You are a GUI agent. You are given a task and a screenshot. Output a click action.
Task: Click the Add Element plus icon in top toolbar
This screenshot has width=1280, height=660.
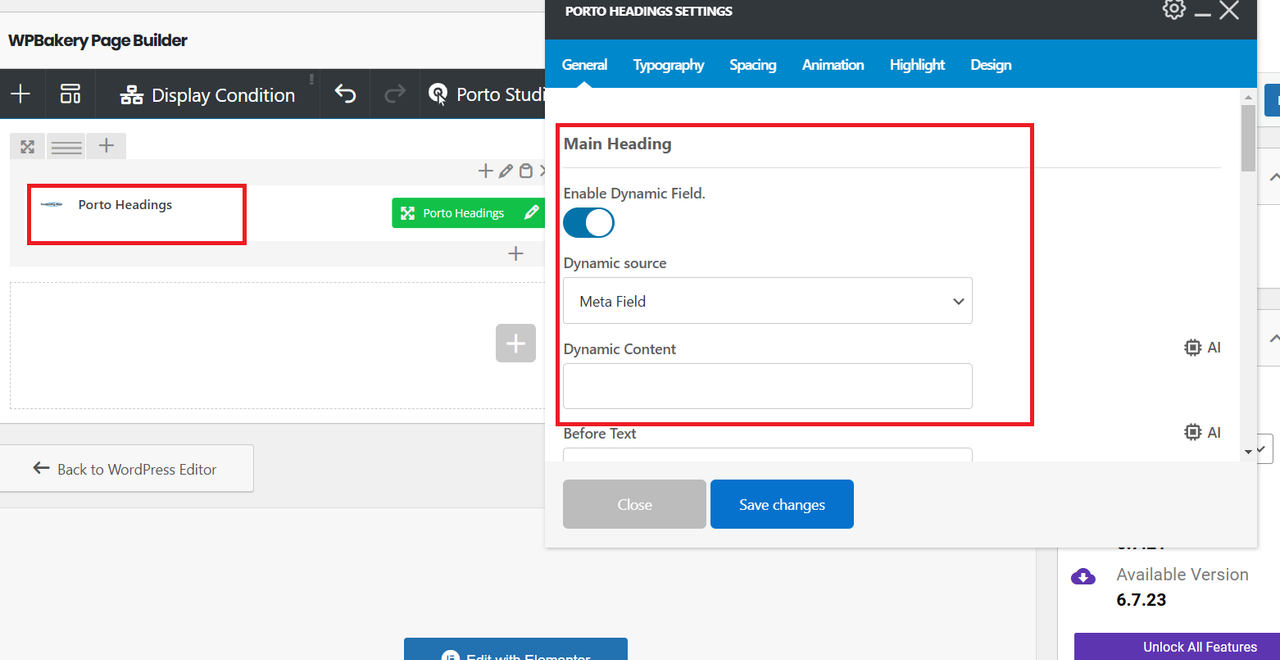coord(21,94)
